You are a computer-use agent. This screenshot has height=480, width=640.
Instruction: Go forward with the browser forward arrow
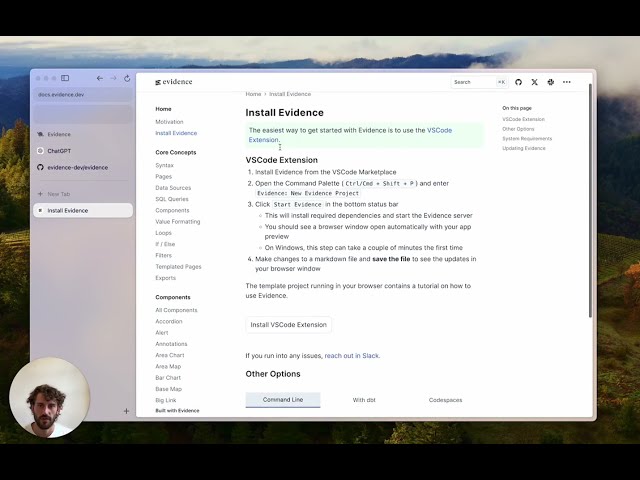pos(113,78)
